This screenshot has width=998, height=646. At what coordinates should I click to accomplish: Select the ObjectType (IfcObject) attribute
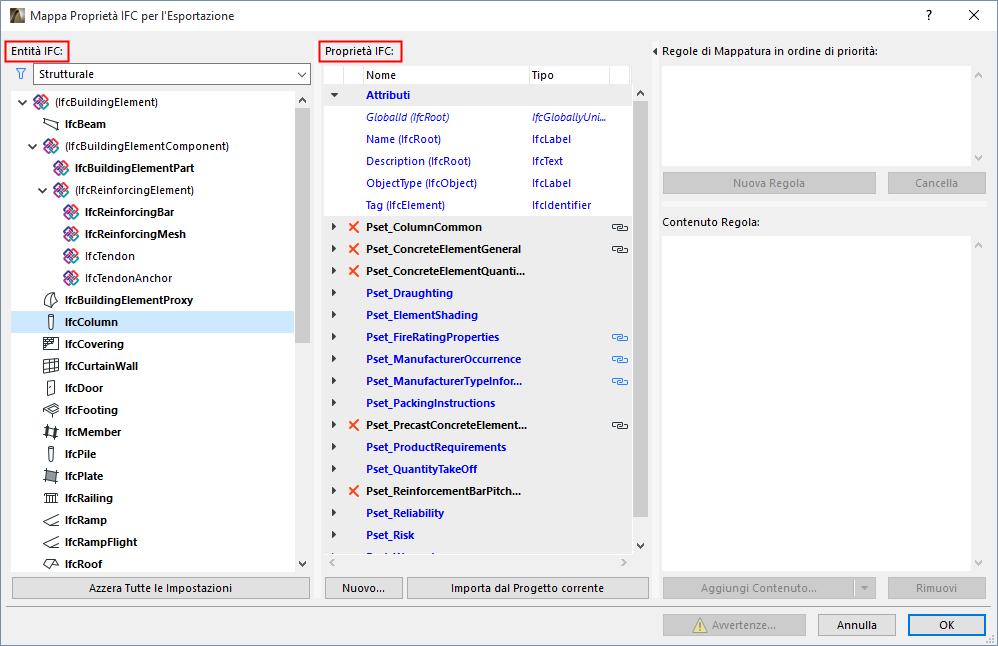478,183
